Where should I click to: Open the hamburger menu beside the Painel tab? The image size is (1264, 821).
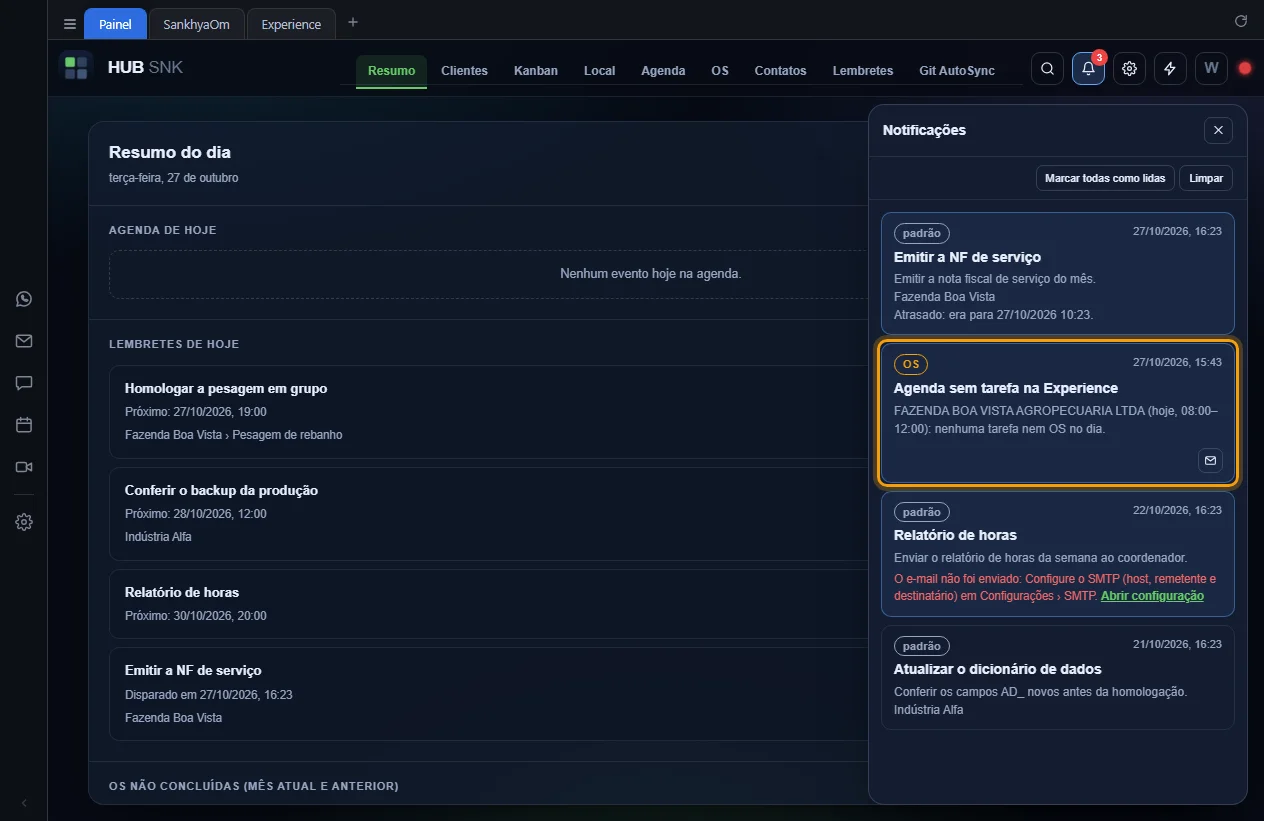[x=69, y=24]
